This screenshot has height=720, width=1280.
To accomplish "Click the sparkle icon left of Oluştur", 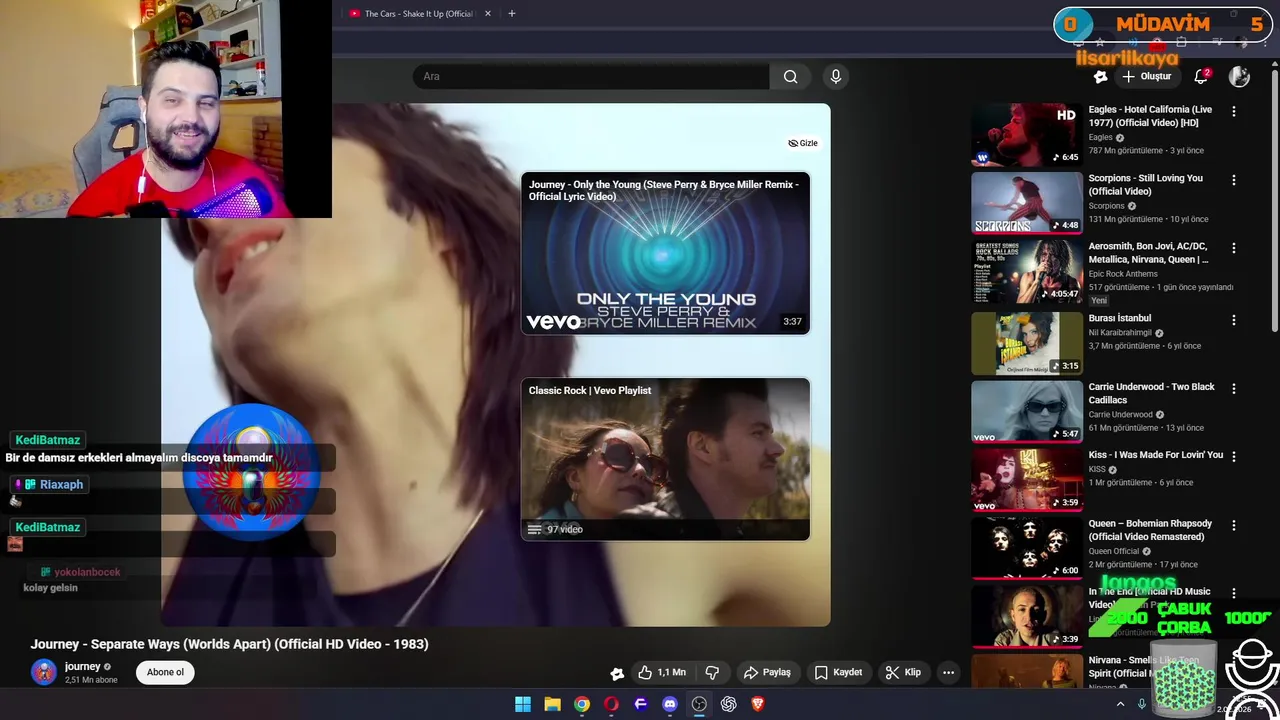I will point(1100,76).
